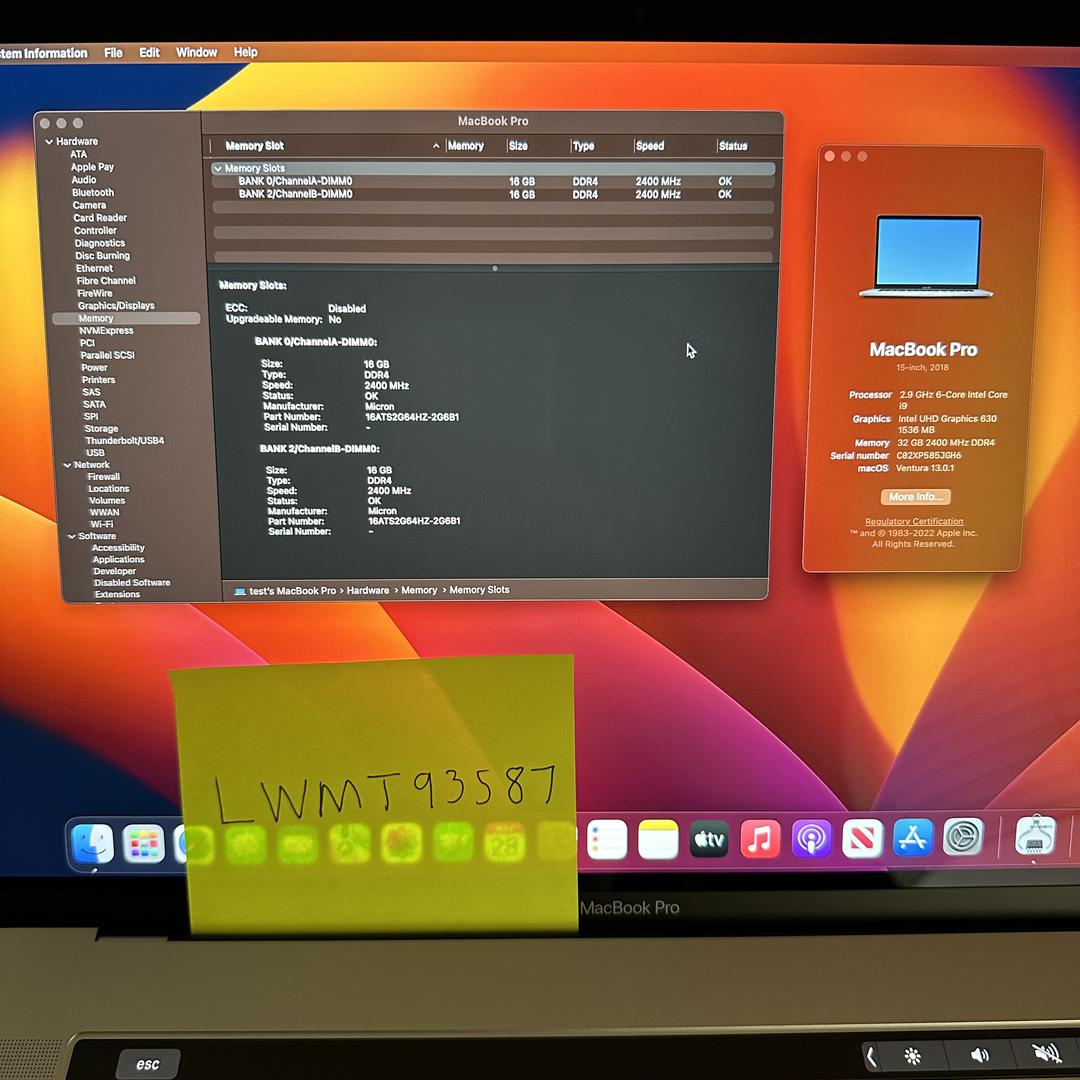Select Ethernet in the sidebar
1080x1080 pixels.
[94, 269]
